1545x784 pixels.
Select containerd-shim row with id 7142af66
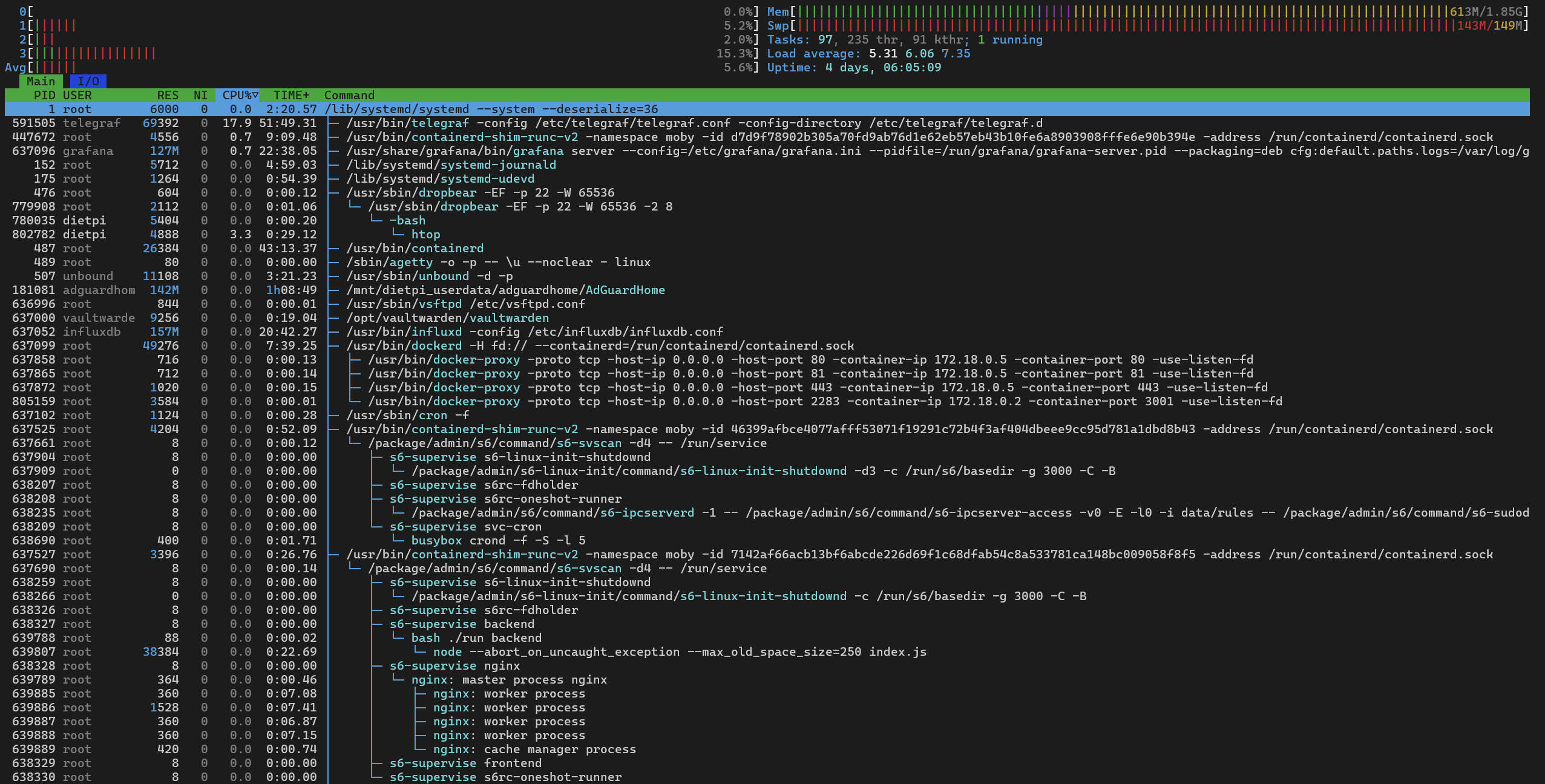[767, 554]
